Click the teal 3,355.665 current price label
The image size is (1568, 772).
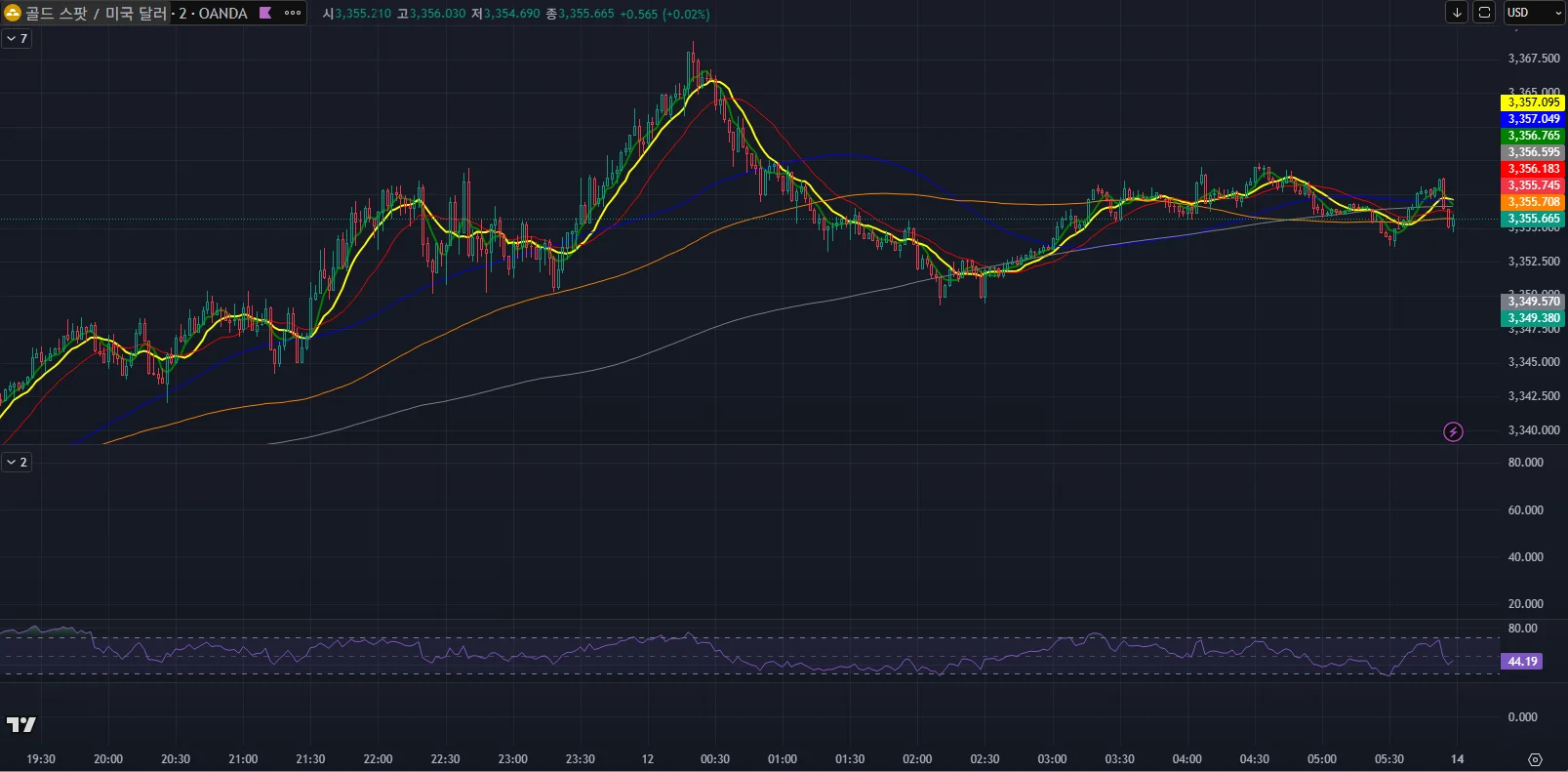tap(1532, 219)
